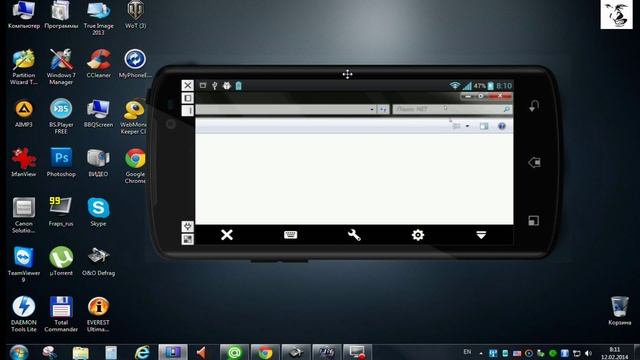640x360 pixels.
Task: Click the plug connection icon at phone bottom-left
Action: (x=187, y=226)
